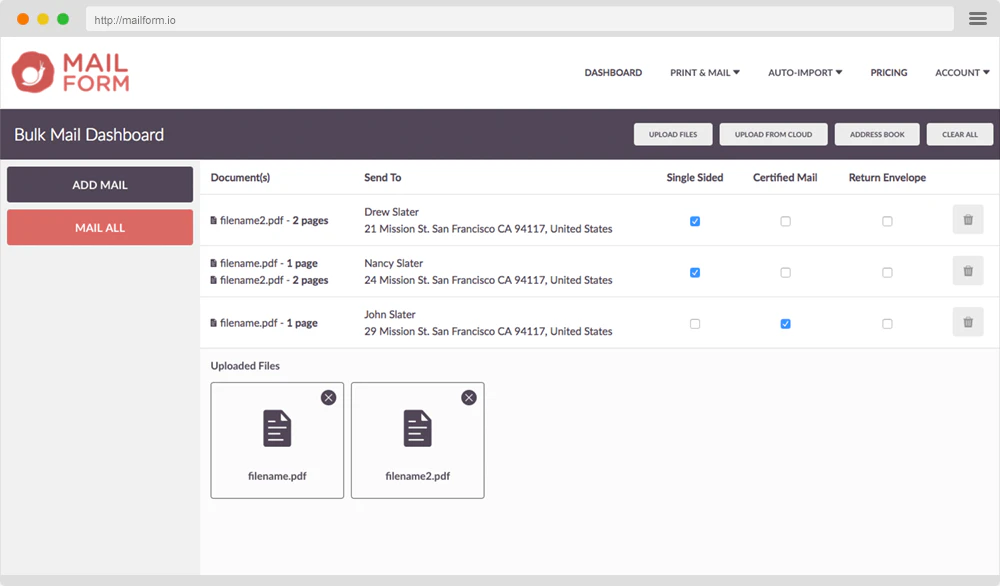Enable Certified Mail for Nancy Slater
This screenshot has width=1000, height=586.
tap(785, 272)
